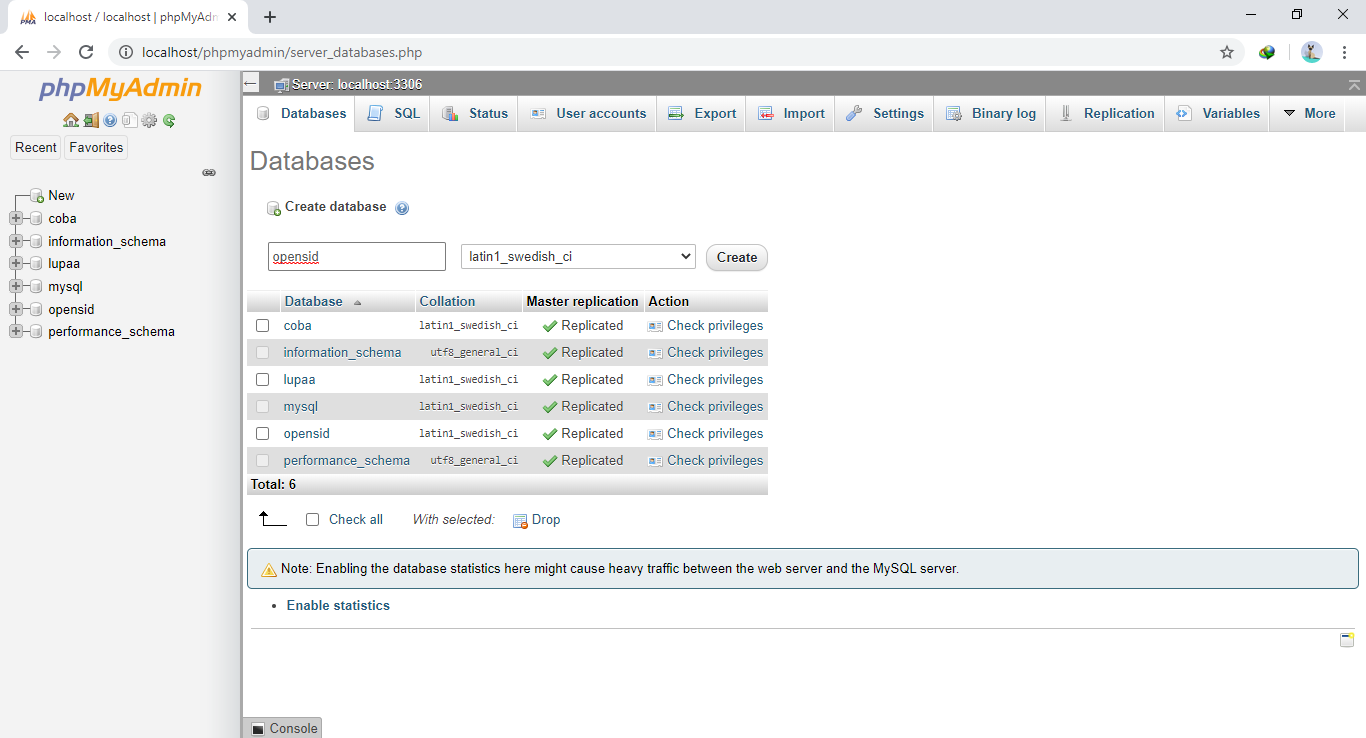Viewport: 1366px width, 738px height.
Task: Enable the Check all checkbox
Action: (x=312, y=519)
